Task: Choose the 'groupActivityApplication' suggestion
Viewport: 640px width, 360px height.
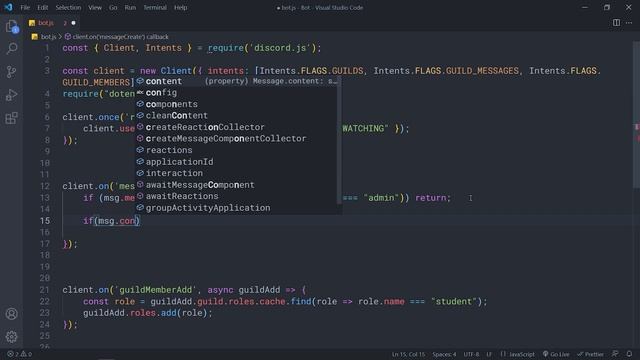Action: coord(238,208)
